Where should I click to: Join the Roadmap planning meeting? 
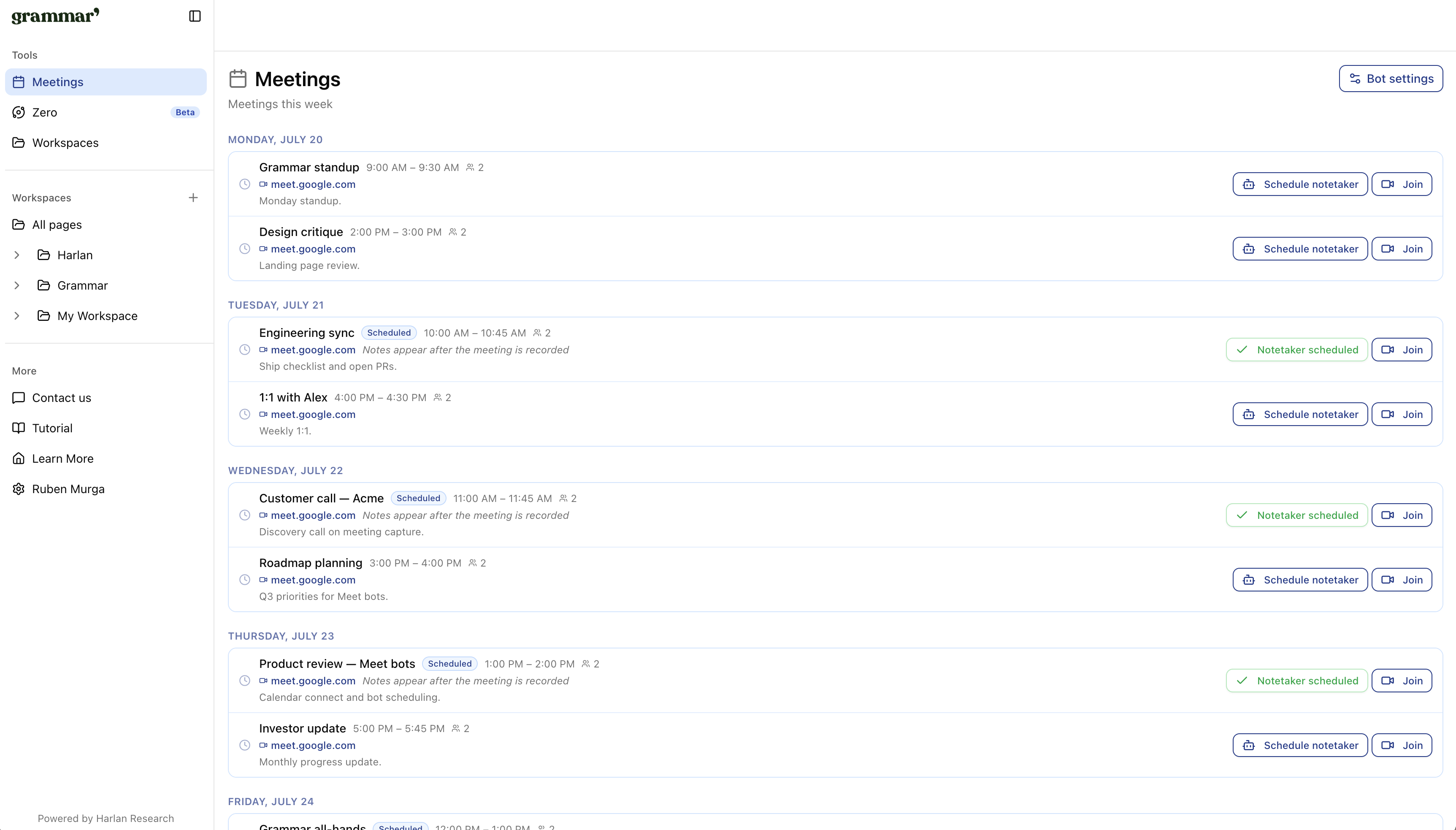pyautogui.click(x=1401, y=580)
